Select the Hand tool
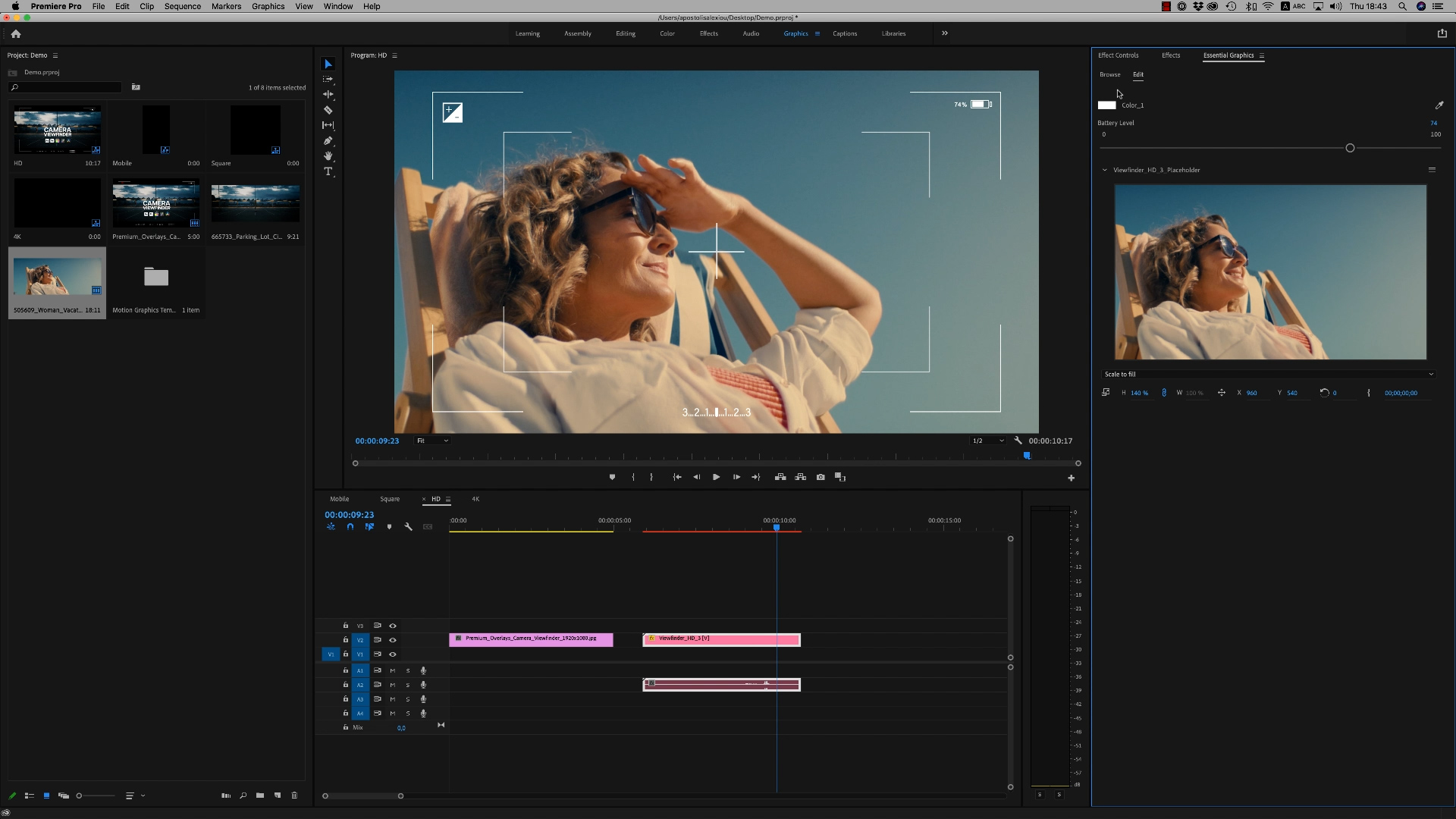 [328, 156]
